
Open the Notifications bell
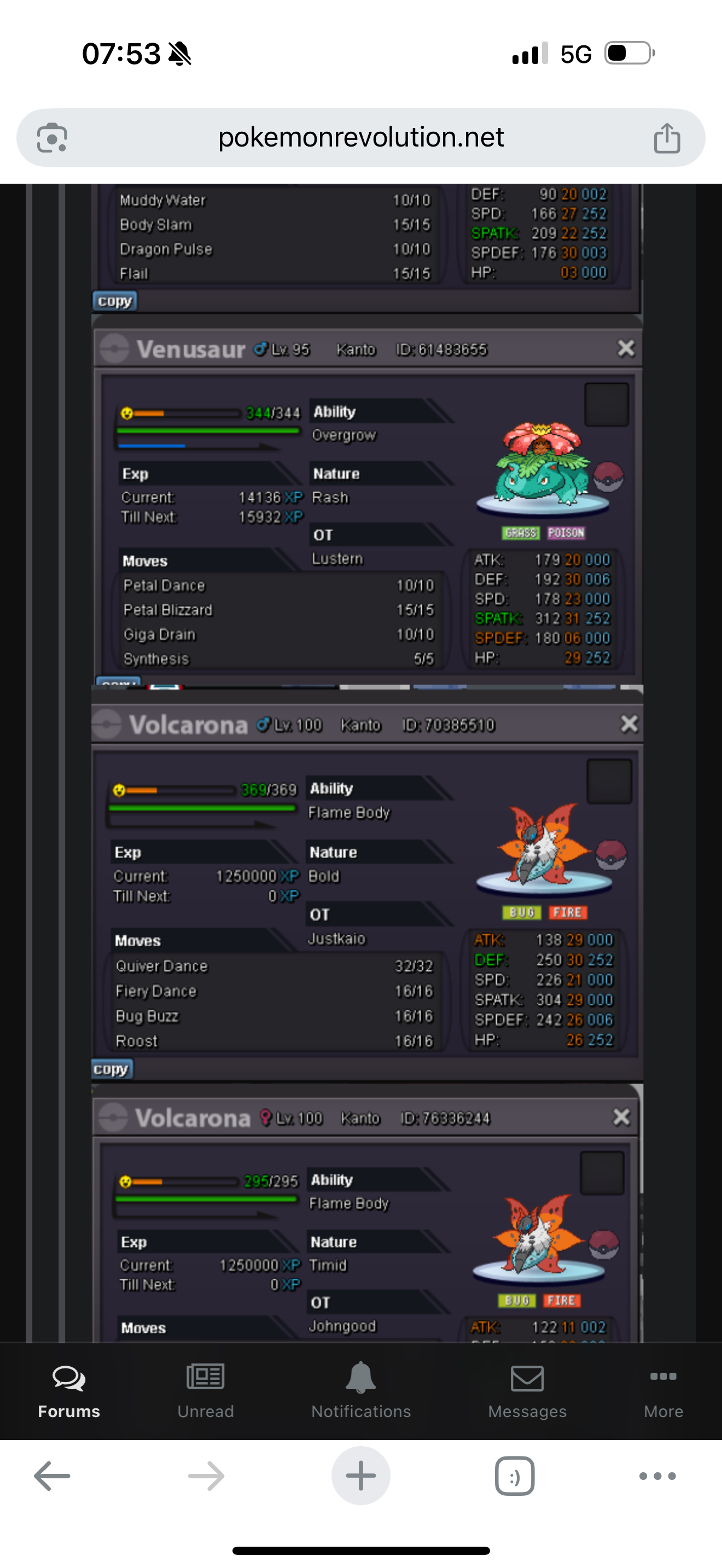coord(361,1391)
